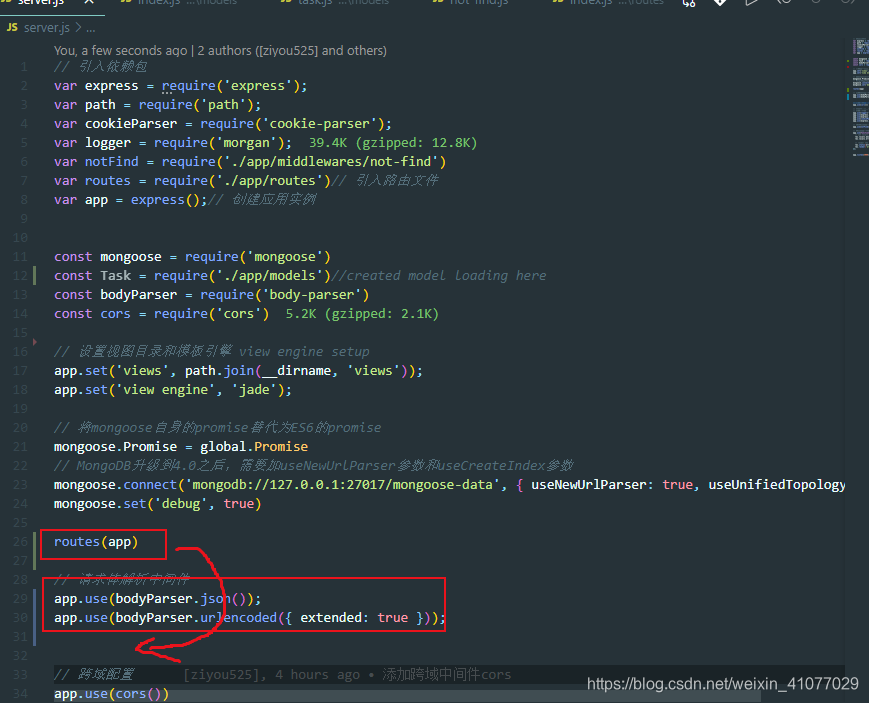Image resolution: width=869 pixels, height=703 pixels.
Task: Click the "extended: true" option
Action: tap(354, 618)
